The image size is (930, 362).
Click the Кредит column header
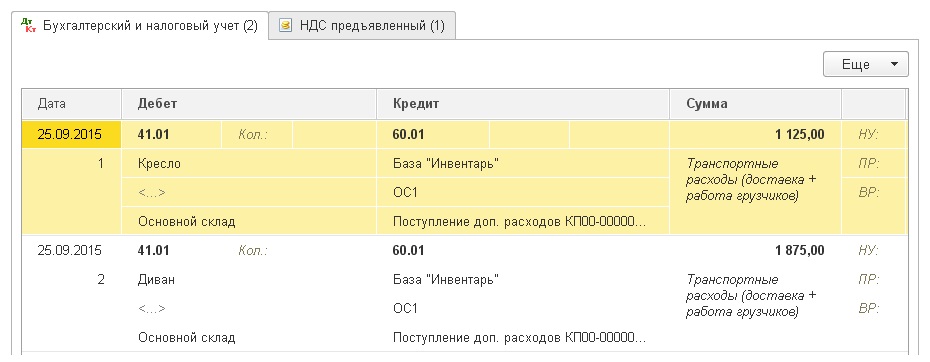[523, 104]
